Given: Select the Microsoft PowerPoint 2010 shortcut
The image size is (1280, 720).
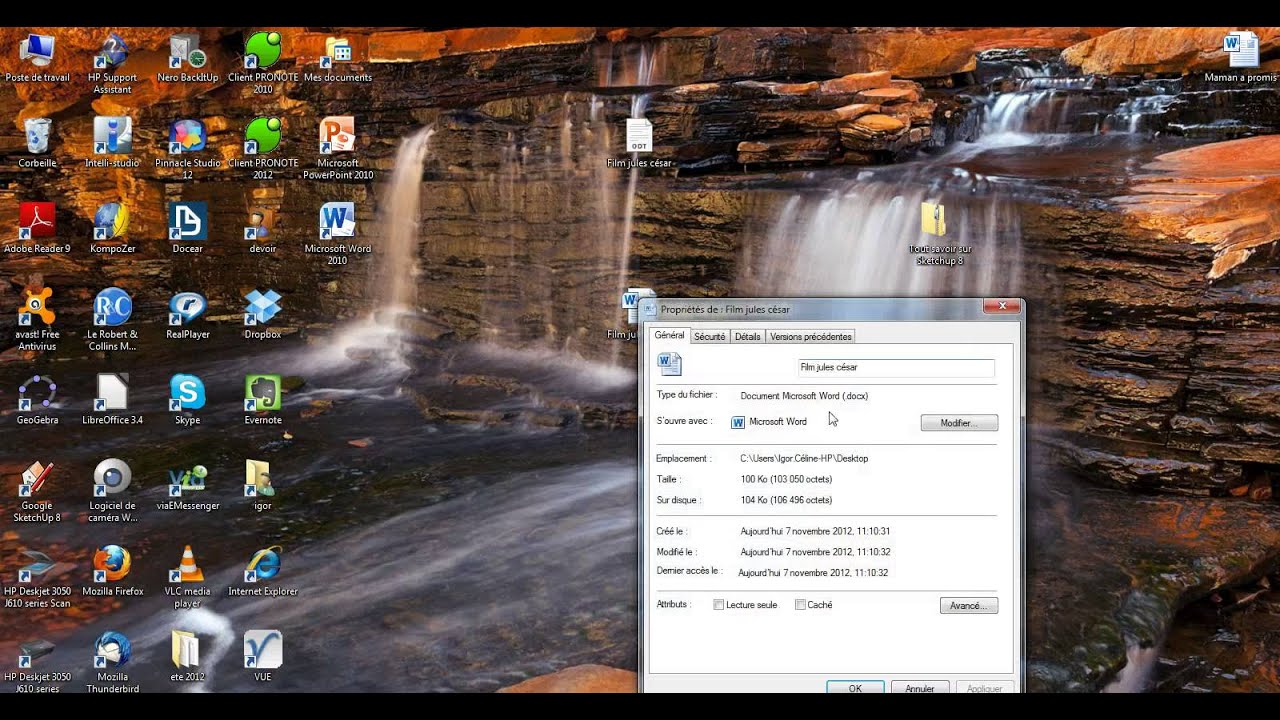Looking at the screenshot, I should [338, 148].
